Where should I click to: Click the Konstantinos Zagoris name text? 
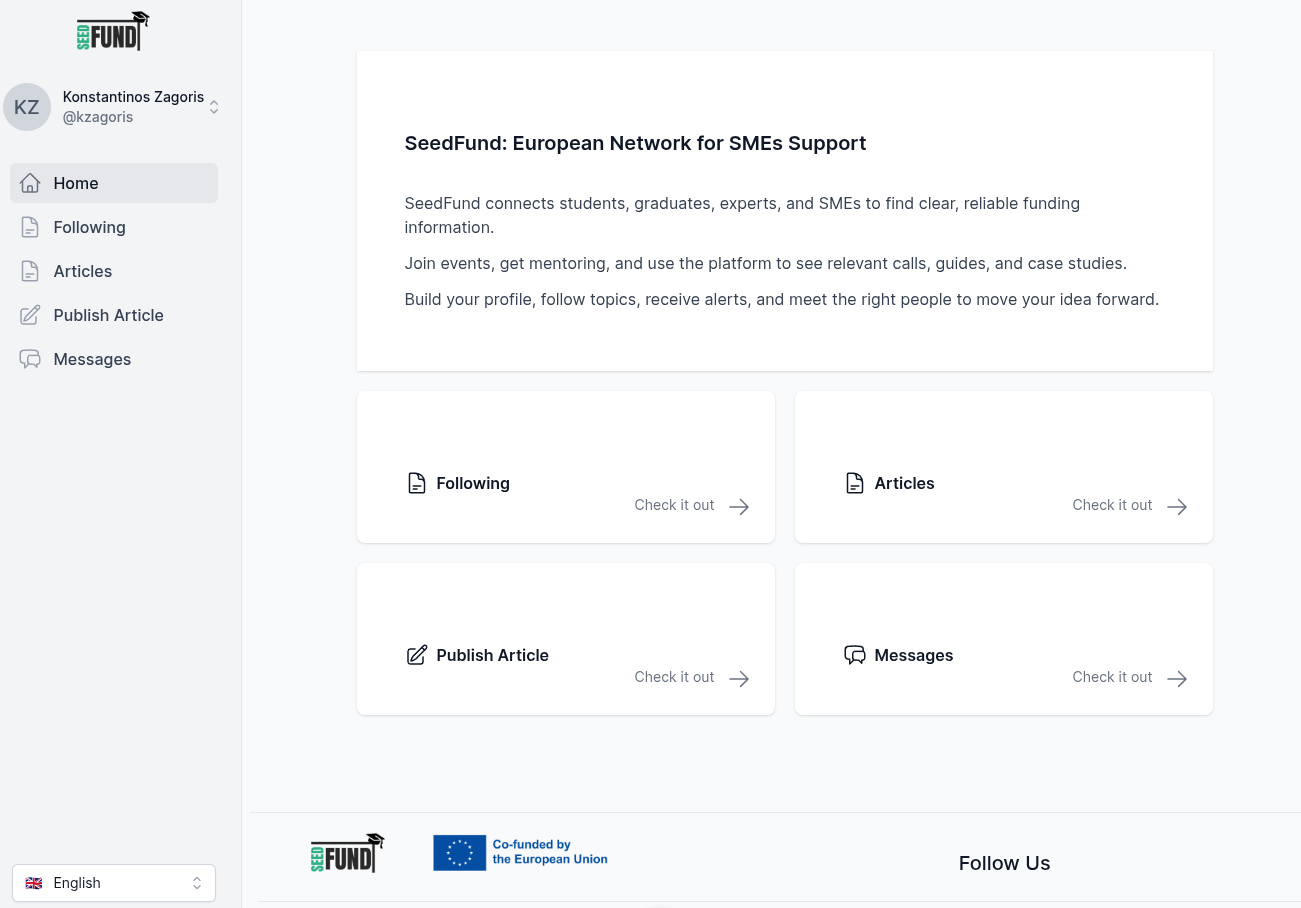pyautogui.click(x=133, y=97)
